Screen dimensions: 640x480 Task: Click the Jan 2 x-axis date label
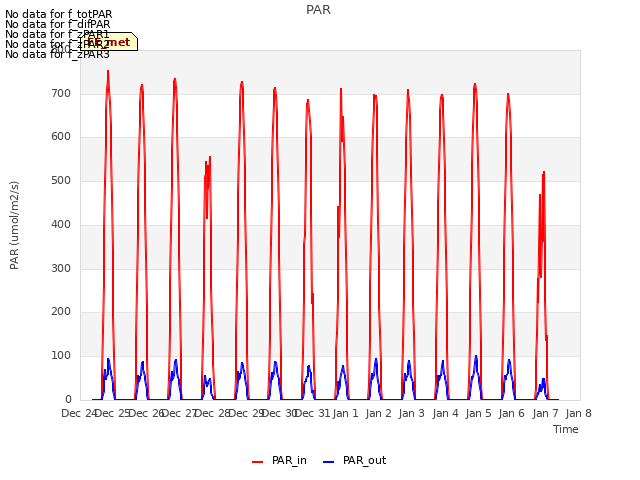pos(379,413)
